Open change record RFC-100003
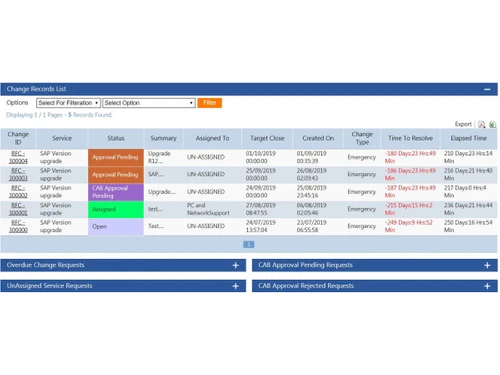 (18, 174)
